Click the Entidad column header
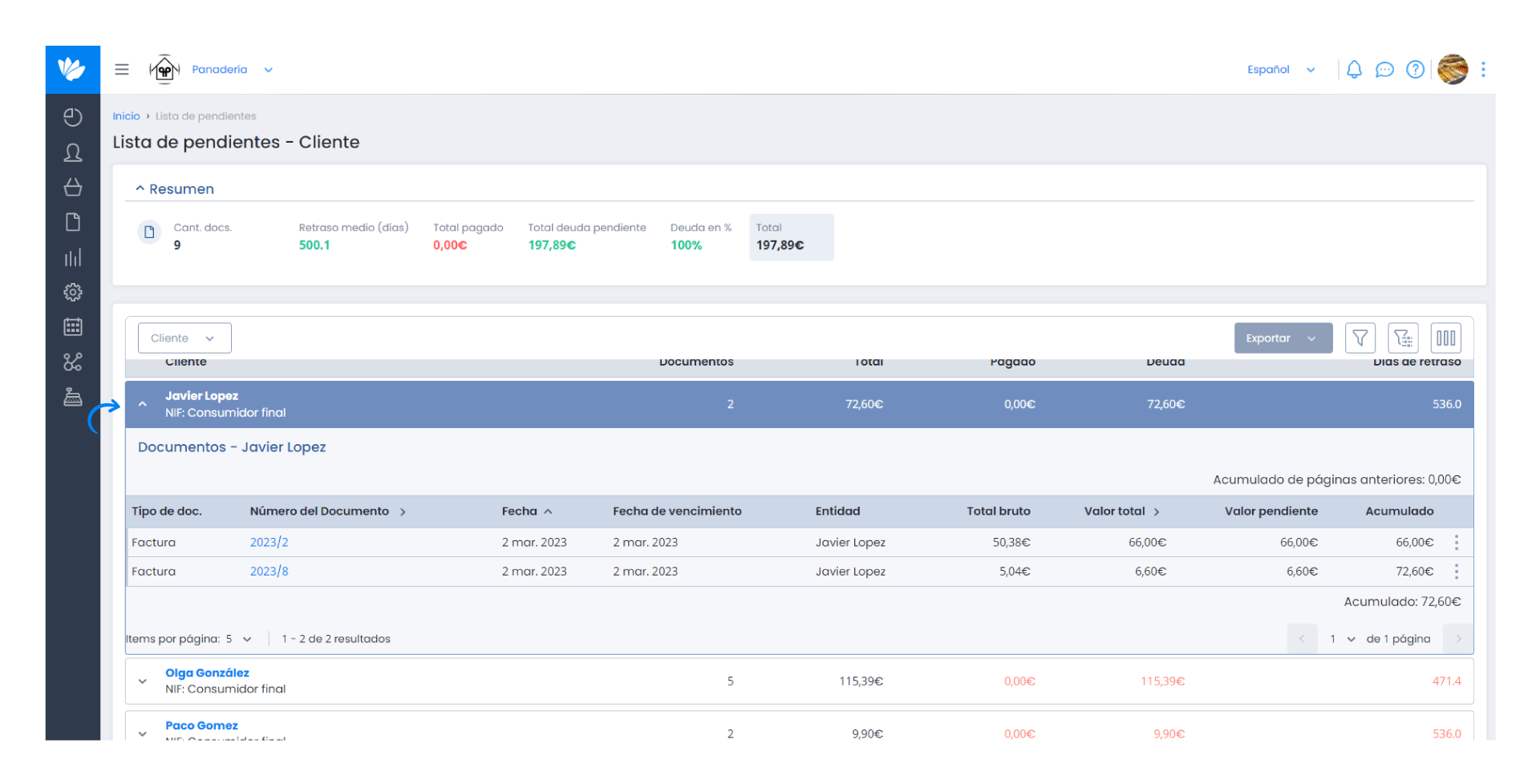Viewport: 1540px width, 784px height. [x=837, y=511]
